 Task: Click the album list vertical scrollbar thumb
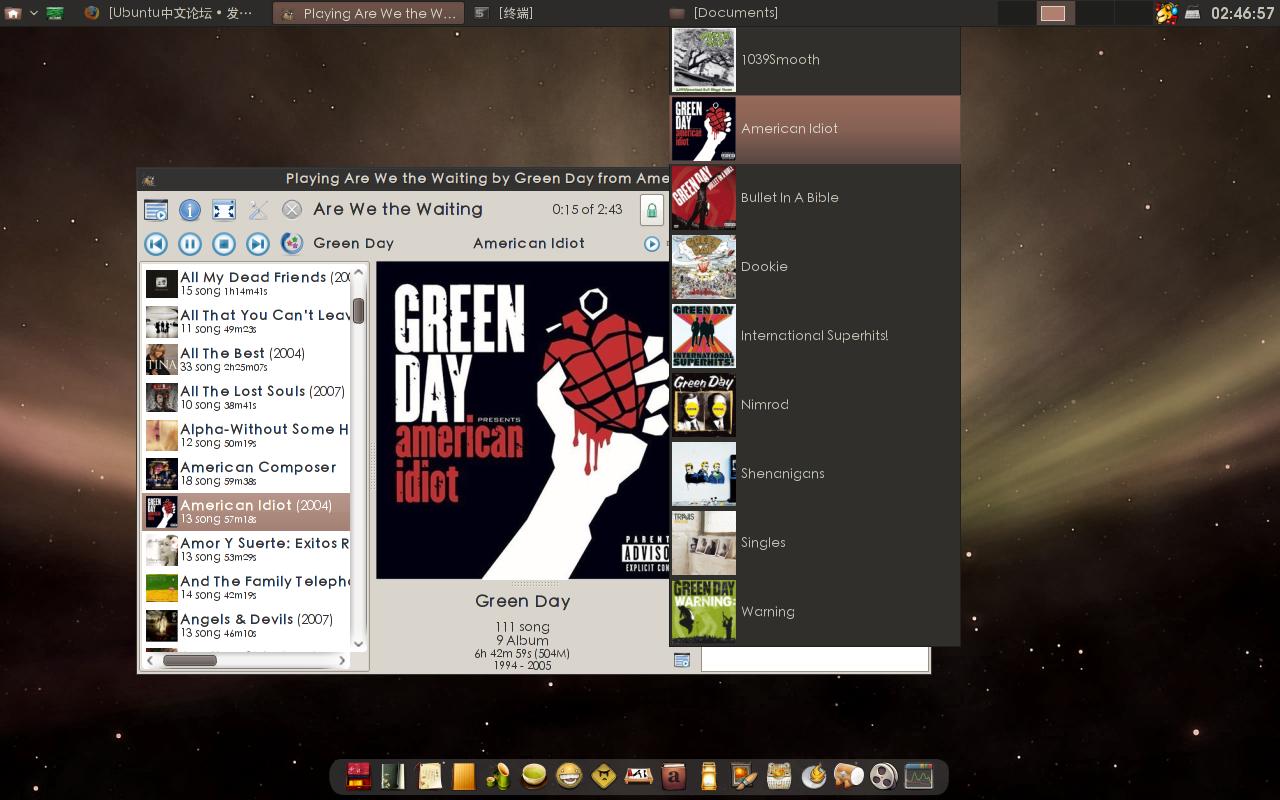coord(358,311)
